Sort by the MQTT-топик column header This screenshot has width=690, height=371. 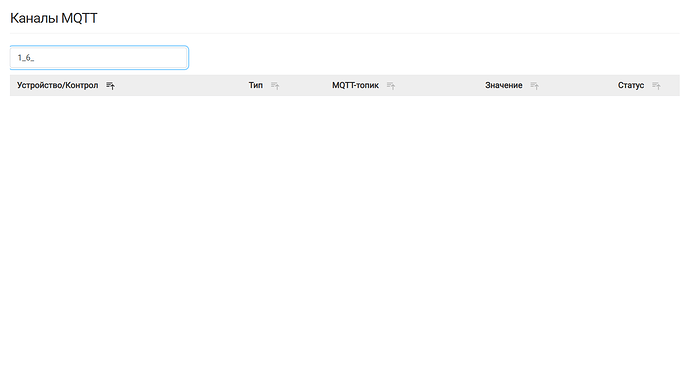[x=356, y=85]
